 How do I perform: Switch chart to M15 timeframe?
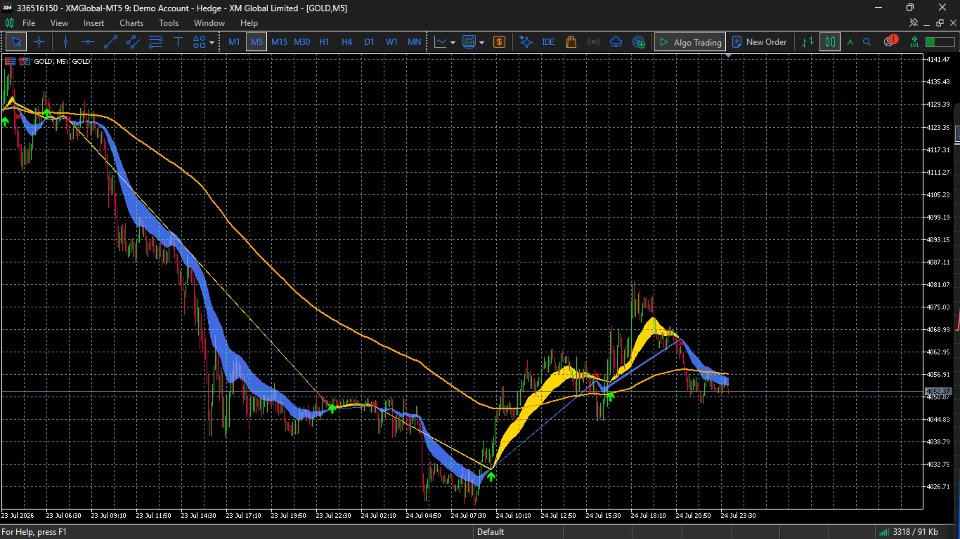tap(279, 42)
